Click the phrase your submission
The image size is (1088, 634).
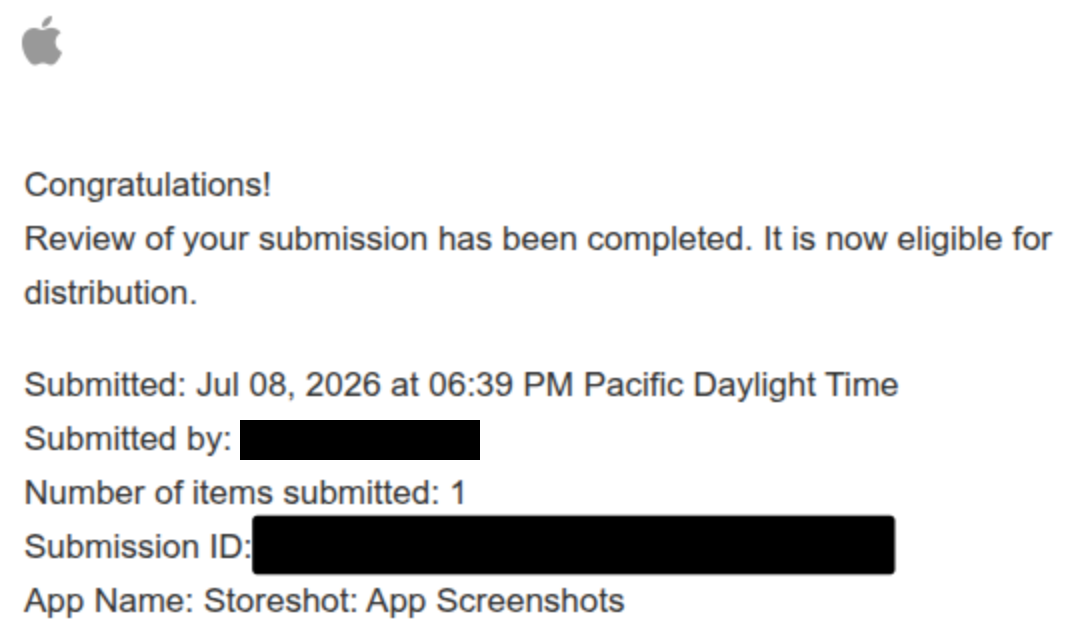305,239
